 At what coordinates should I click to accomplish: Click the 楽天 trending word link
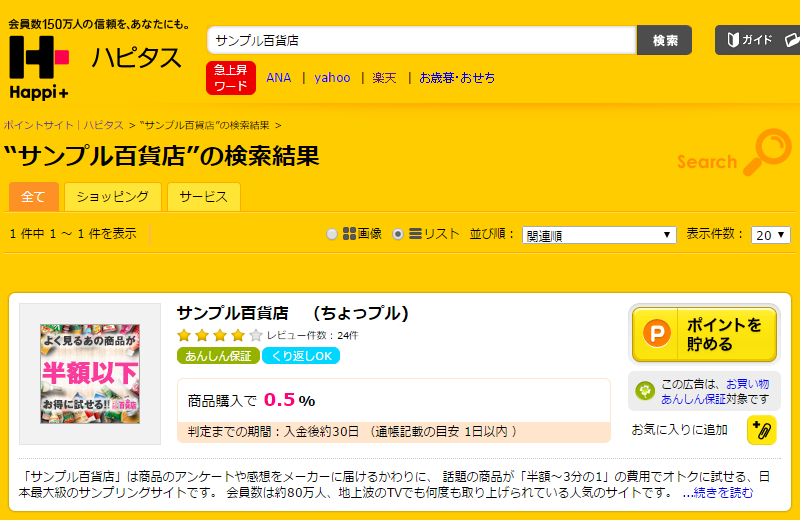point(384,78)
